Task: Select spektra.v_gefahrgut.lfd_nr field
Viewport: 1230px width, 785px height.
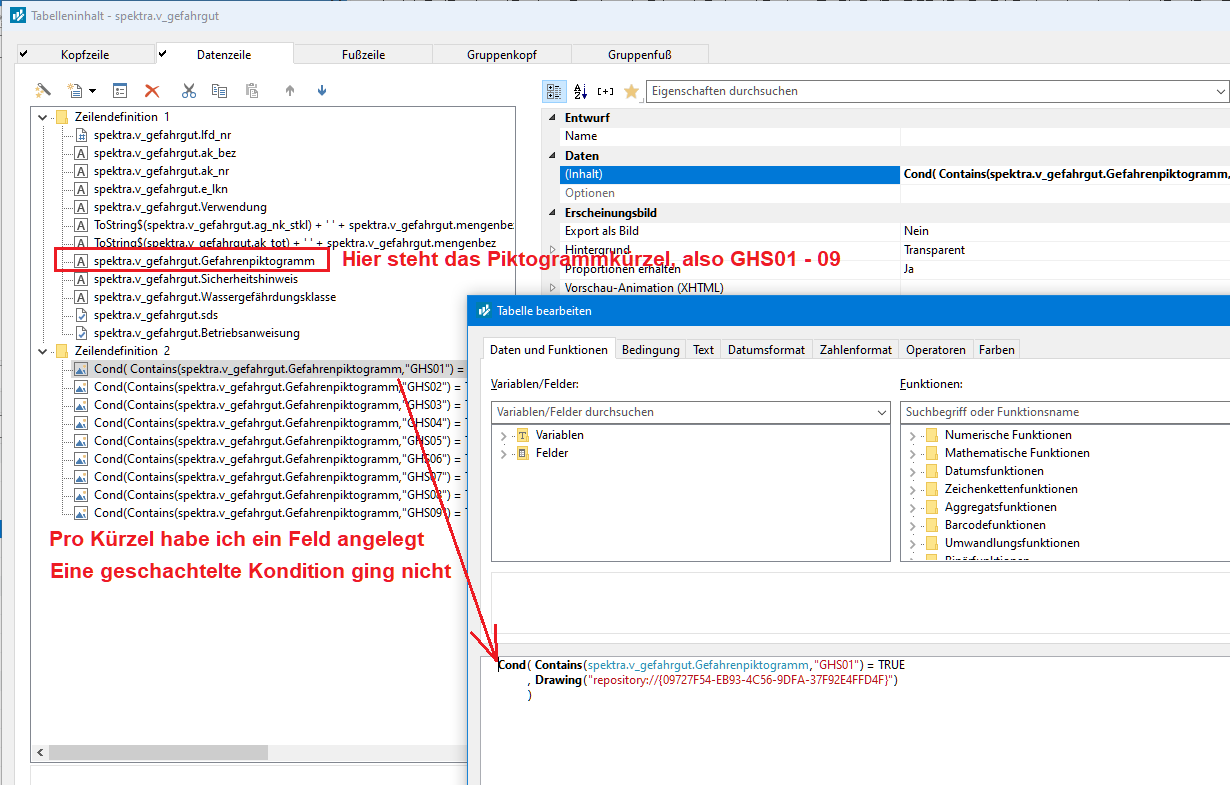Action: pyautogui.click(x=163, y=135)
